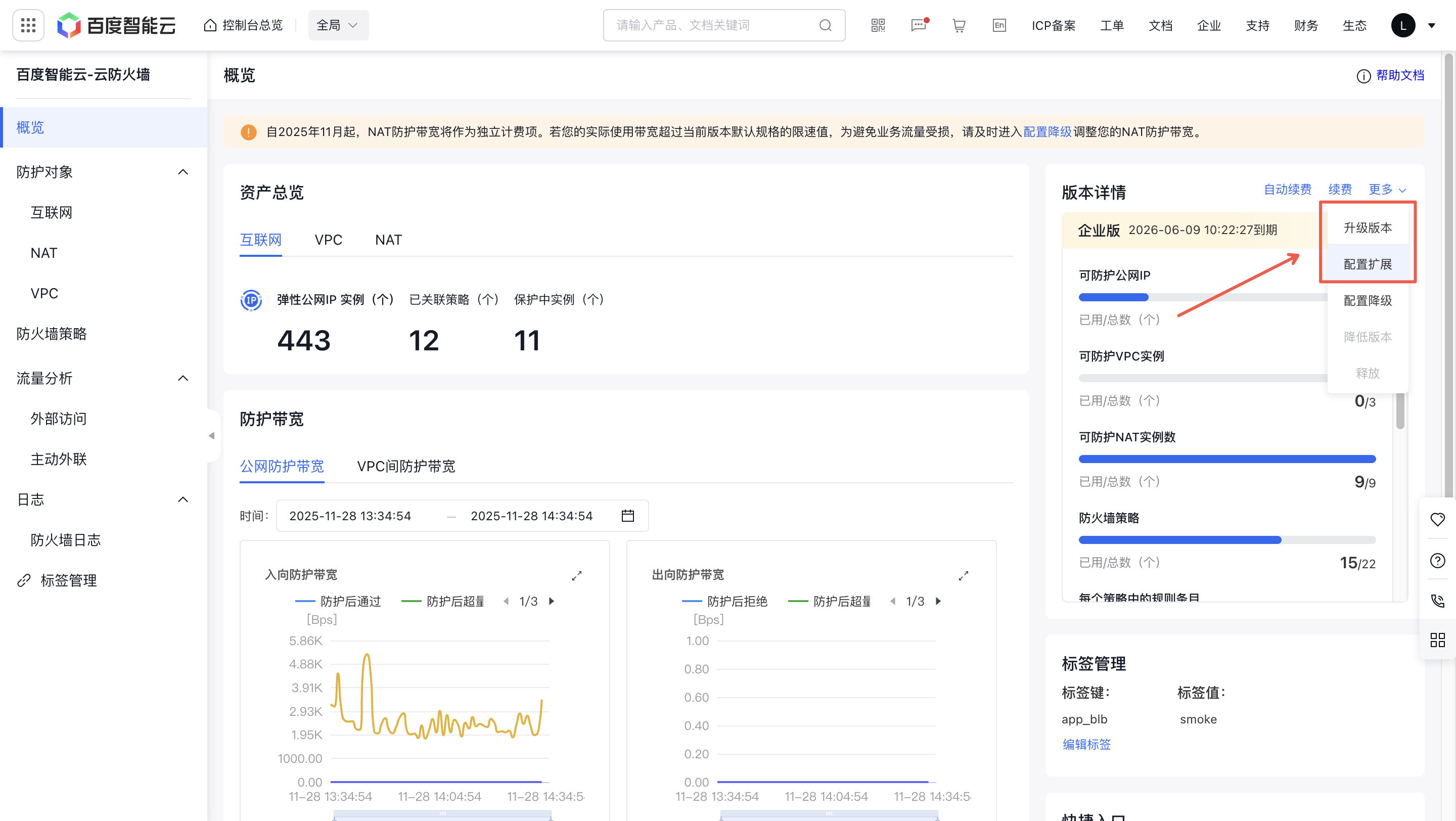1456x821 pixels.
Task: Click the 编辑标签 link
Action: (x=1086, y=744)
